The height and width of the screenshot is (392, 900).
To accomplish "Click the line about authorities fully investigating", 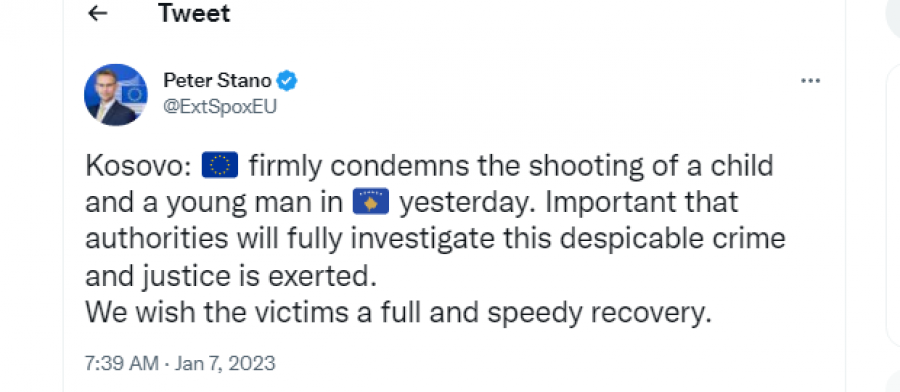I will tap(435, 239).
